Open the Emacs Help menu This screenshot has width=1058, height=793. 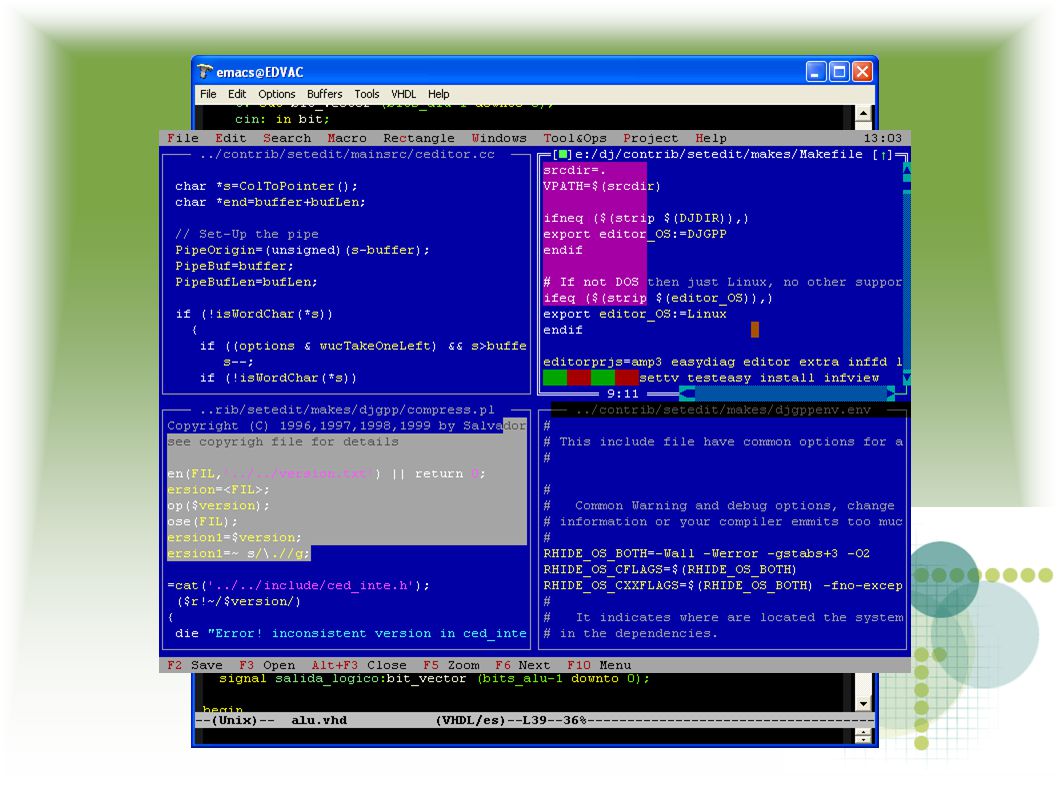click(x=439, y=94)
